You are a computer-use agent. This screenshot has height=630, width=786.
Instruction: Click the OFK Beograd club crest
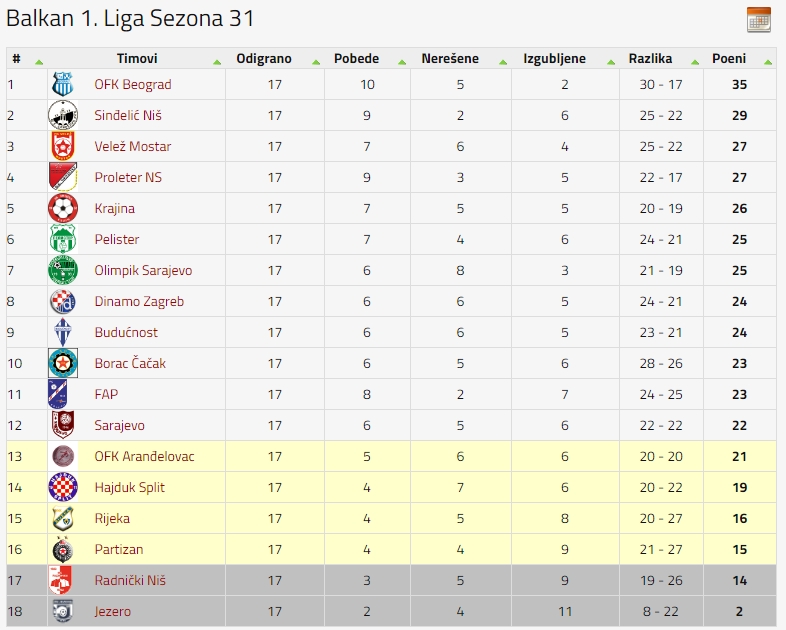coord(63,84)
